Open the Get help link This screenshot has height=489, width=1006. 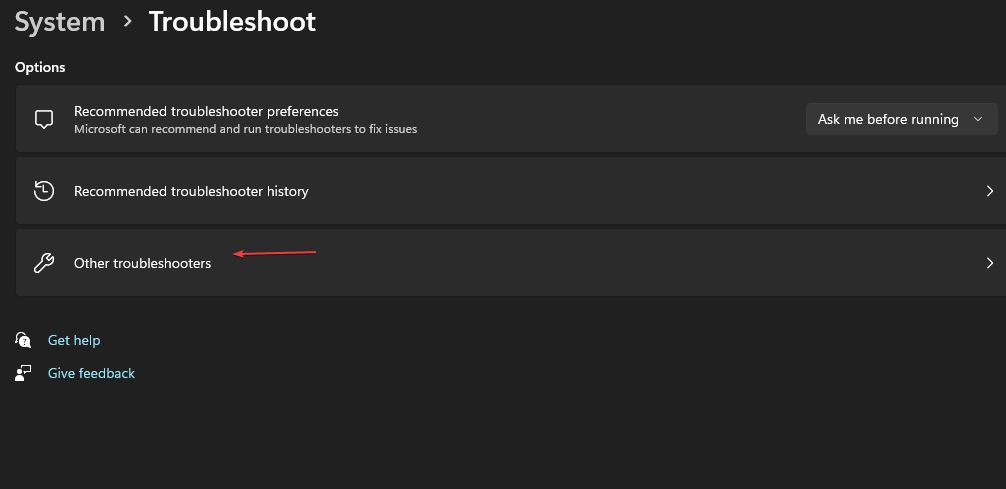pyautogui.click(x=74, y=340)
